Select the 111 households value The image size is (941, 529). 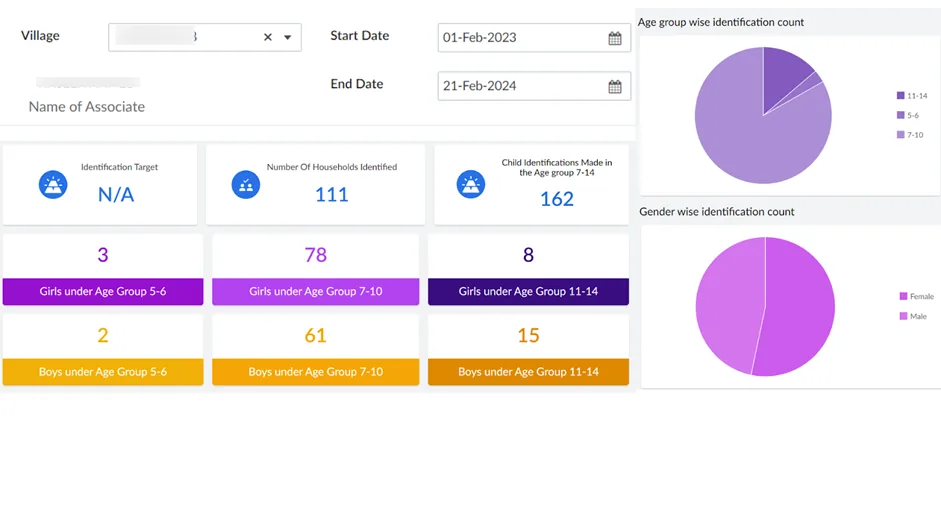pos(331,195)
